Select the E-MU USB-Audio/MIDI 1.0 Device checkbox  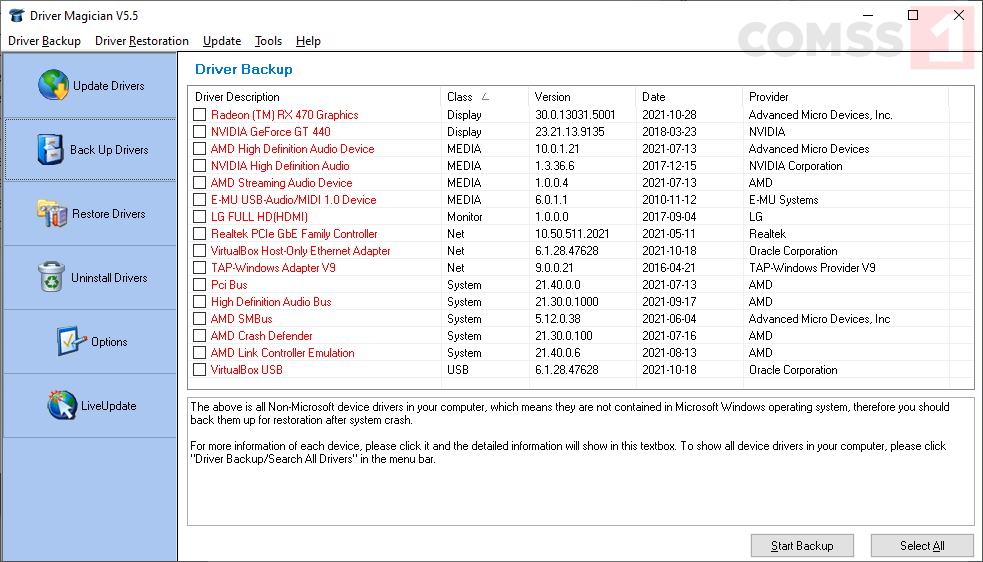coord(199,199)
